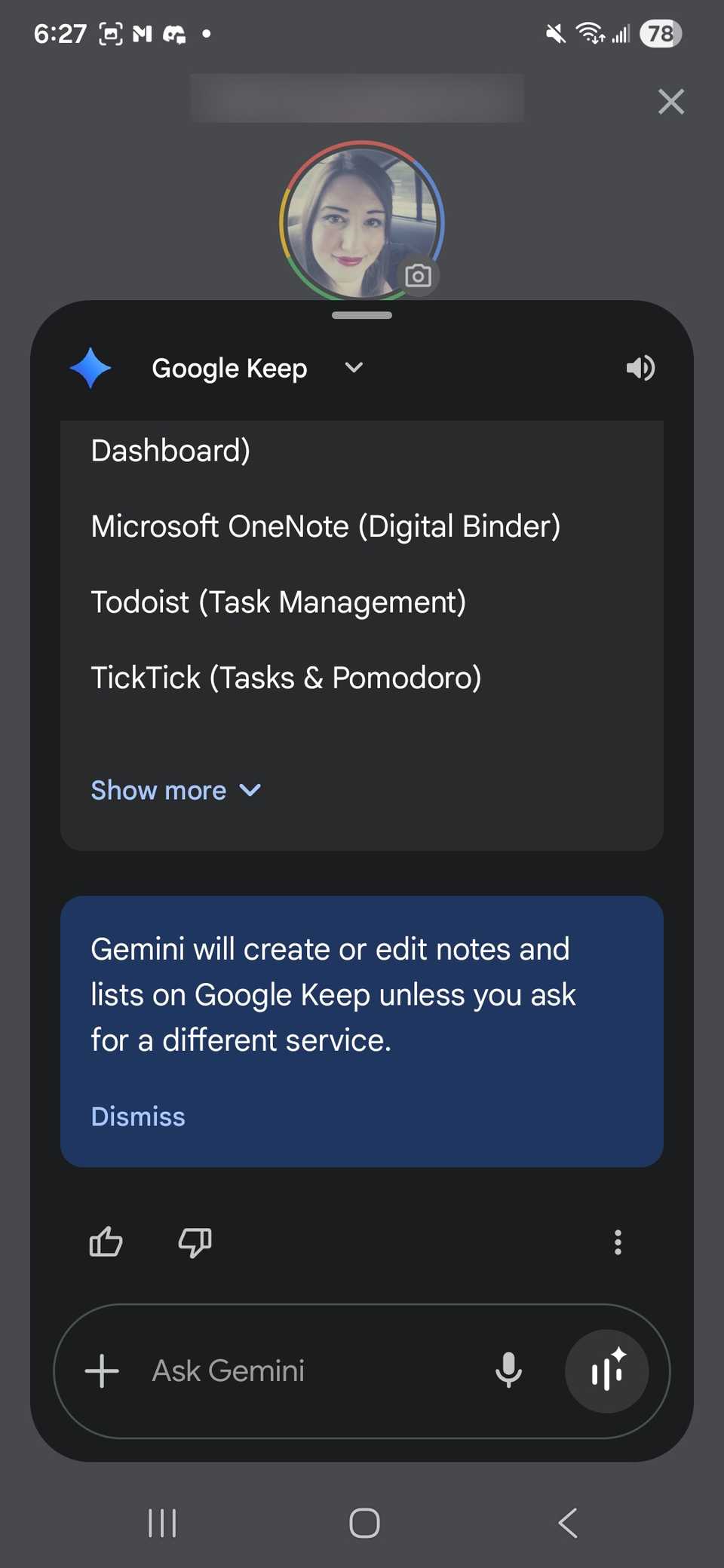
Task: Tap the drag handle above the Gemini sheet
Action: click(361, 315)
